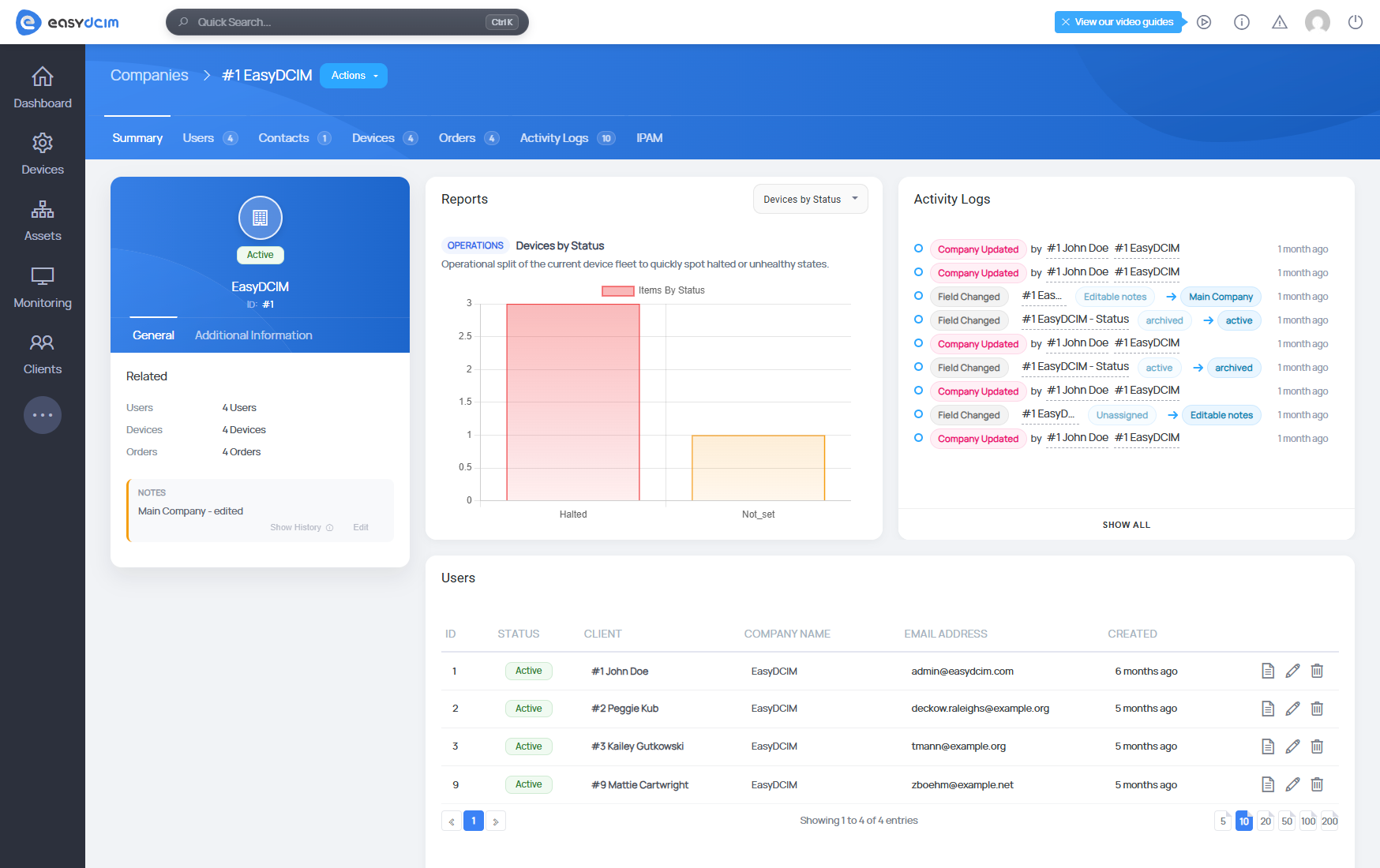Viewport: 1380px width, 868px height.
Task: Click the Halted red chart bar
Action: 573,402
